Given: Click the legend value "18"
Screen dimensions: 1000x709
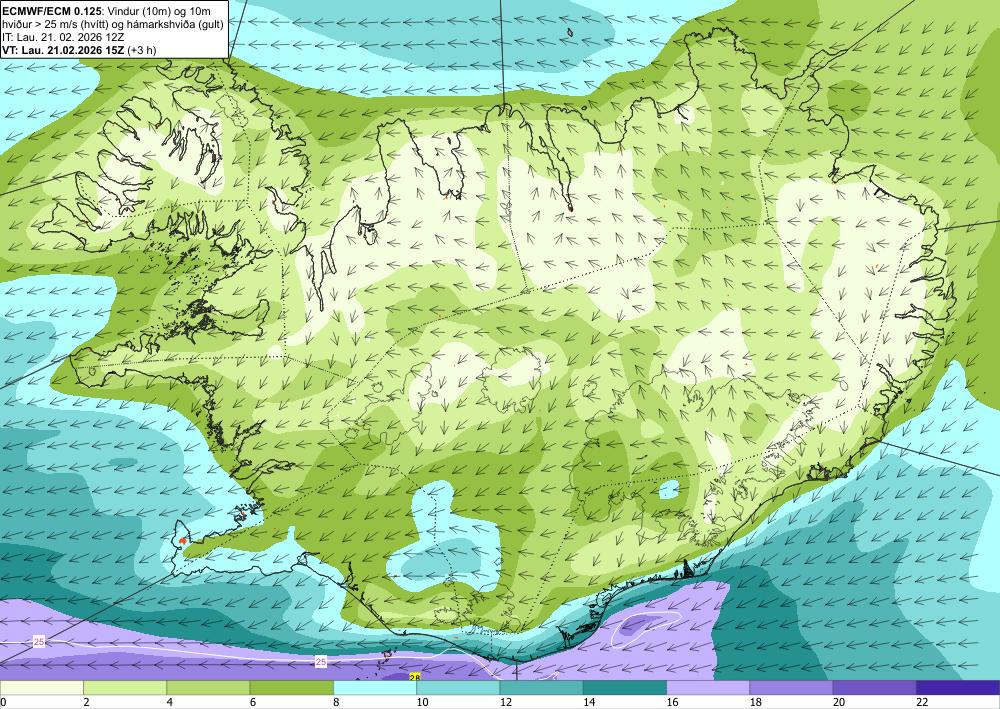Looking at the screenshot, I should (756, 703).
